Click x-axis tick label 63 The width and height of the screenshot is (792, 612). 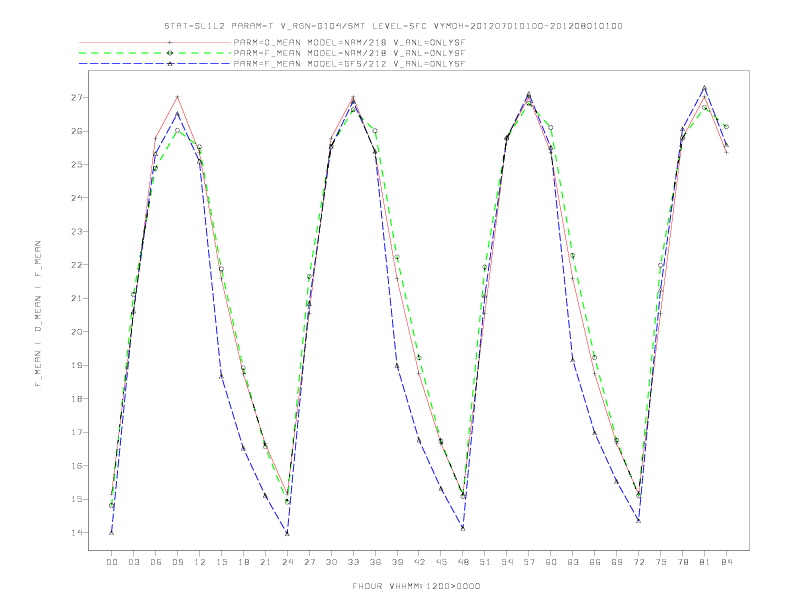point(573,562)
